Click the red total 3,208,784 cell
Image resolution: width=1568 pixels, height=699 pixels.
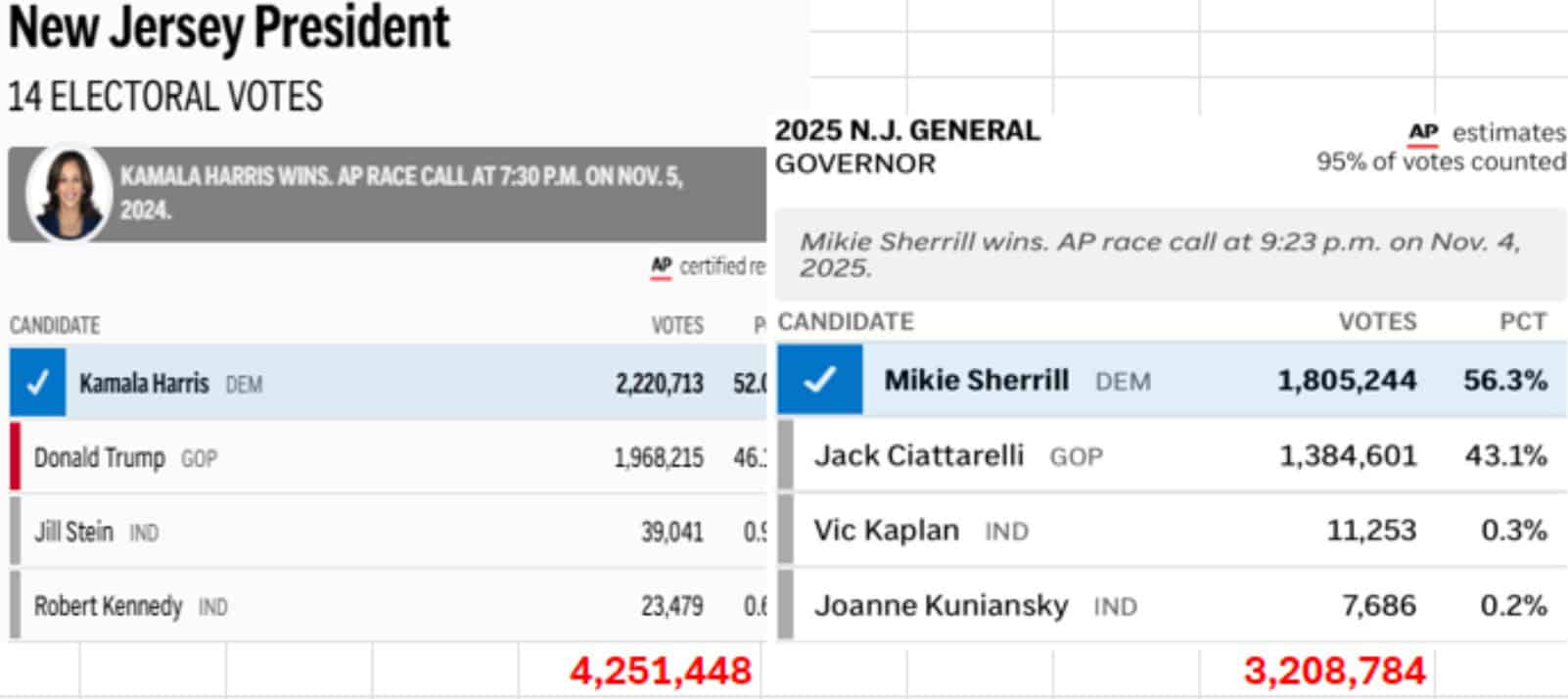point(1334,672)
